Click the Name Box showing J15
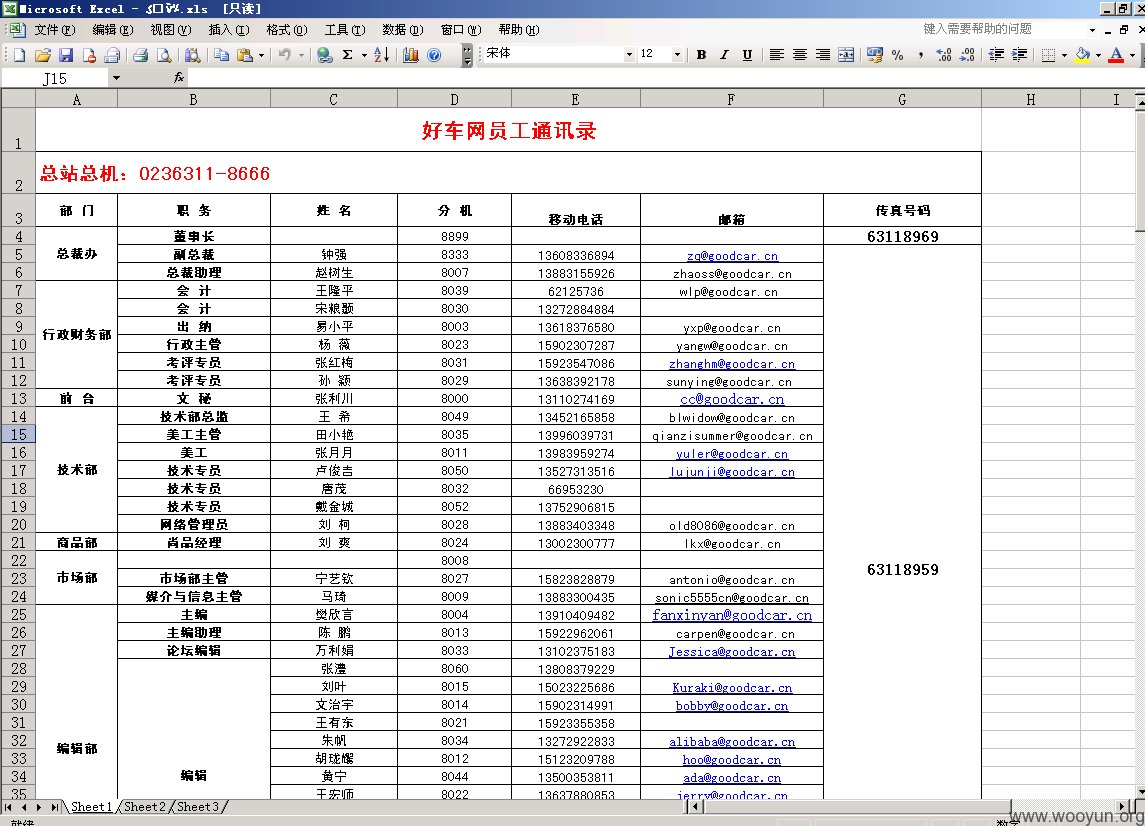Screen dimensions: 1145x826 point(55,77)
